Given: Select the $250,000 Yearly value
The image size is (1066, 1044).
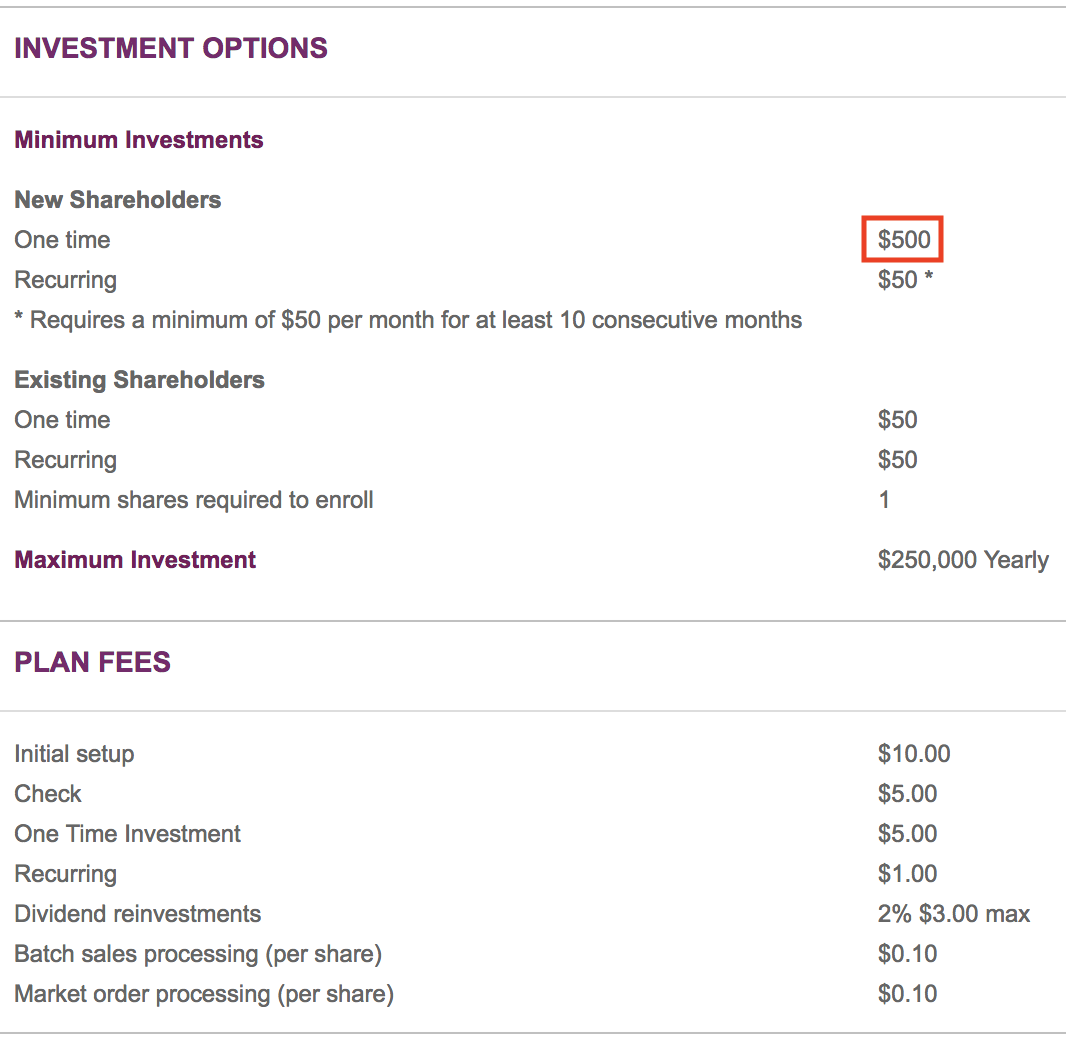Looking at the screenshot, I should (963, 559).
